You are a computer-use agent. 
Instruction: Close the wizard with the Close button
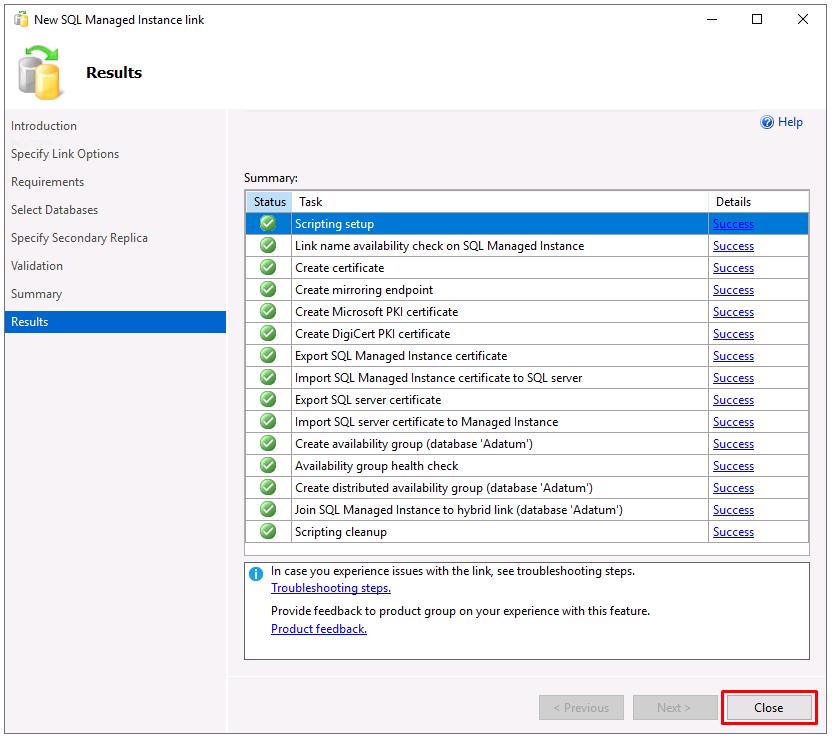(769, 708)
